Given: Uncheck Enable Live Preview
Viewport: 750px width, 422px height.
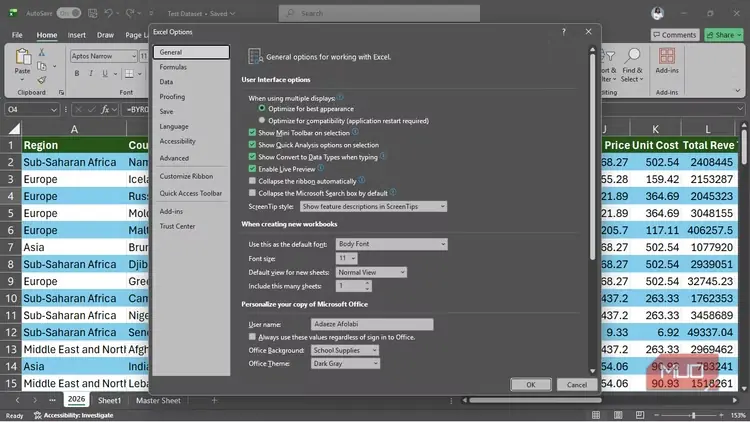Looking at the screenshot, I should 252,168.
